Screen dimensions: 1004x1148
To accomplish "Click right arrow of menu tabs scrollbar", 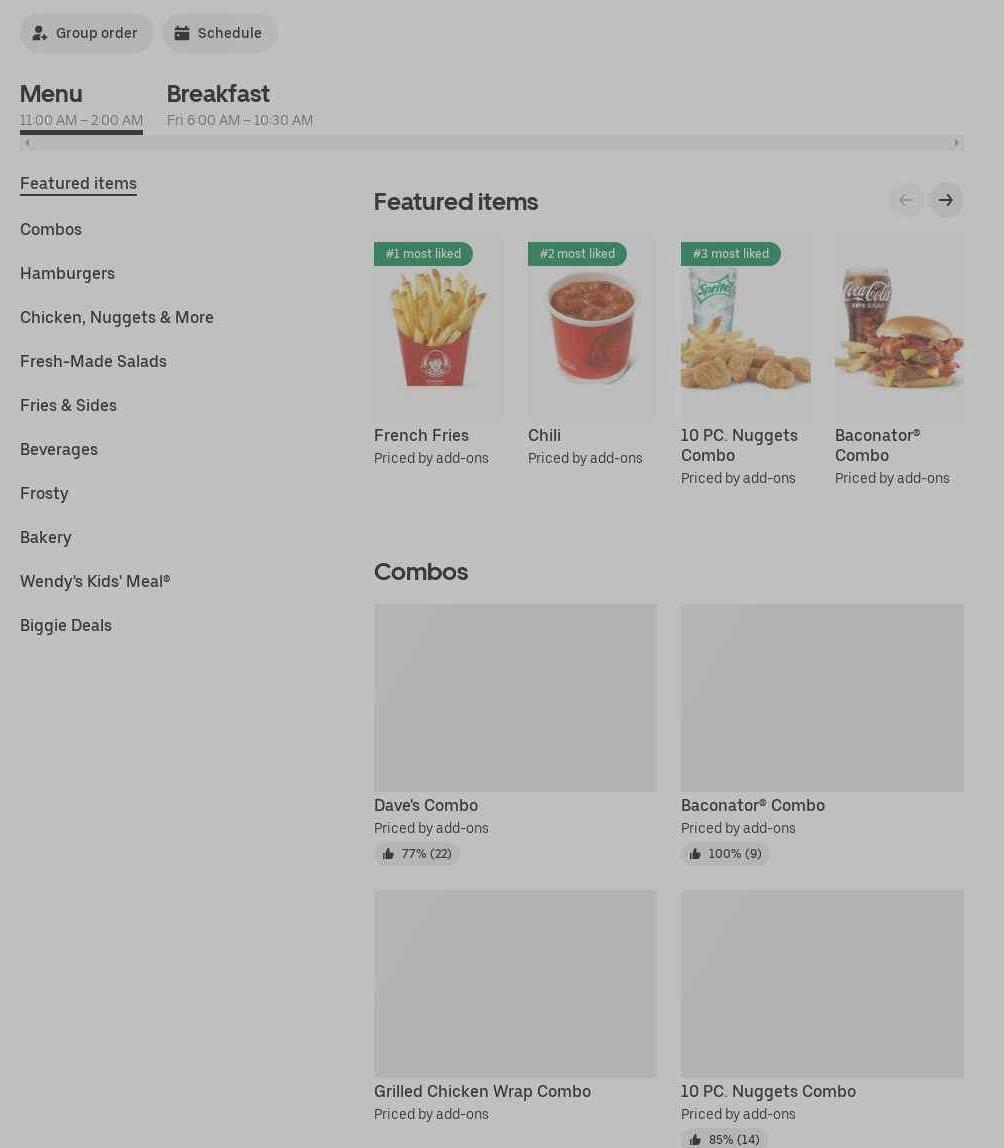I will [x=956, y=143].
